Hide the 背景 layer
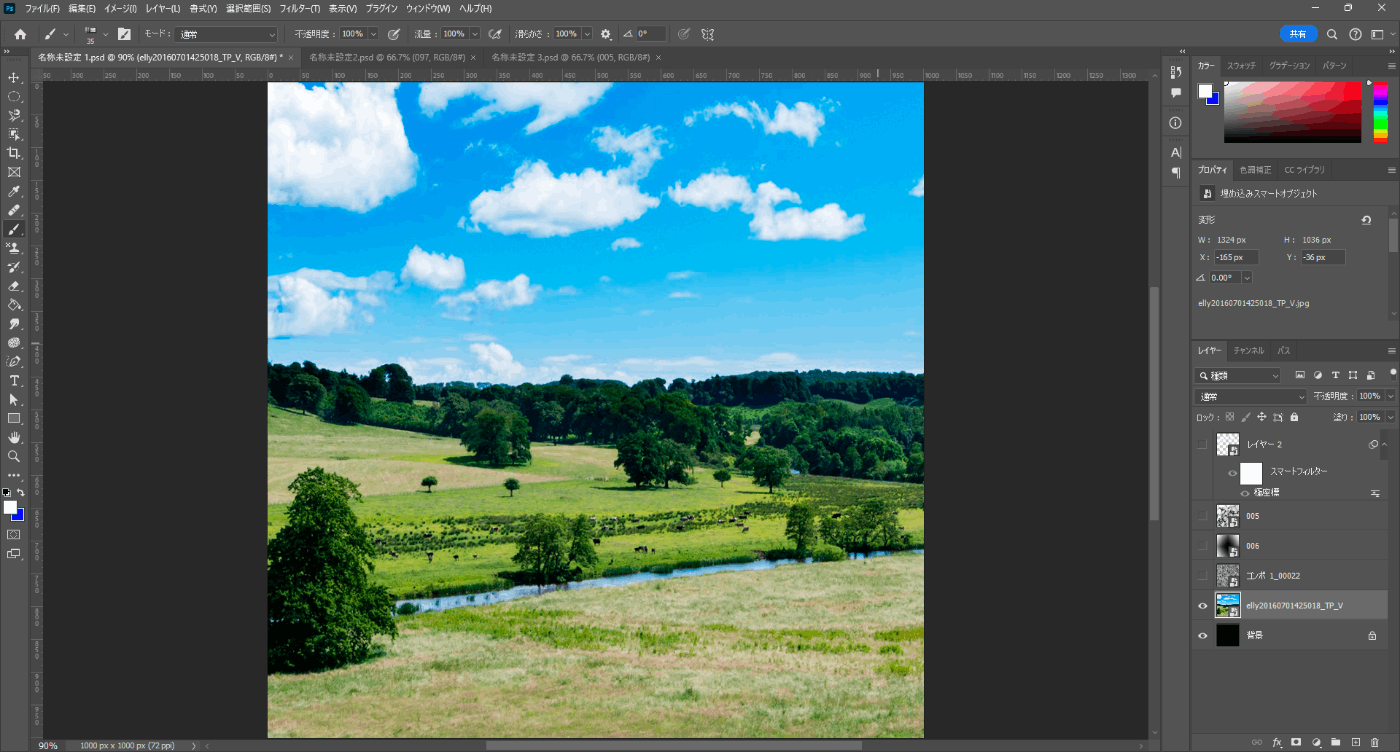Screen dimensions: 1400x752 pos(1202,635)
